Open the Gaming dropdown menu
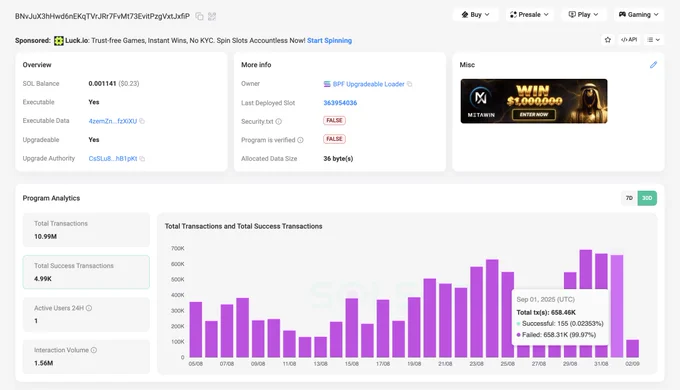The image size is (680, 390). [x=638, y=15]
